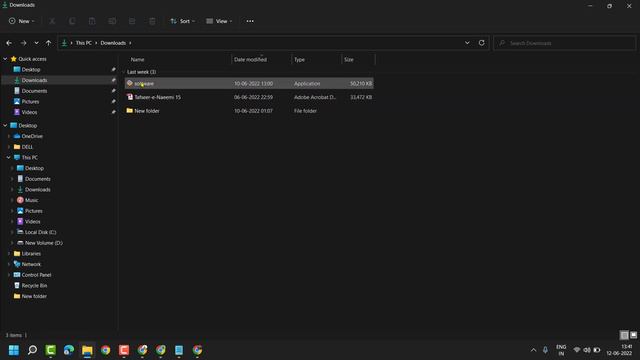
Task: Open the View layout dropdown
Action: [x=219, y=21]
